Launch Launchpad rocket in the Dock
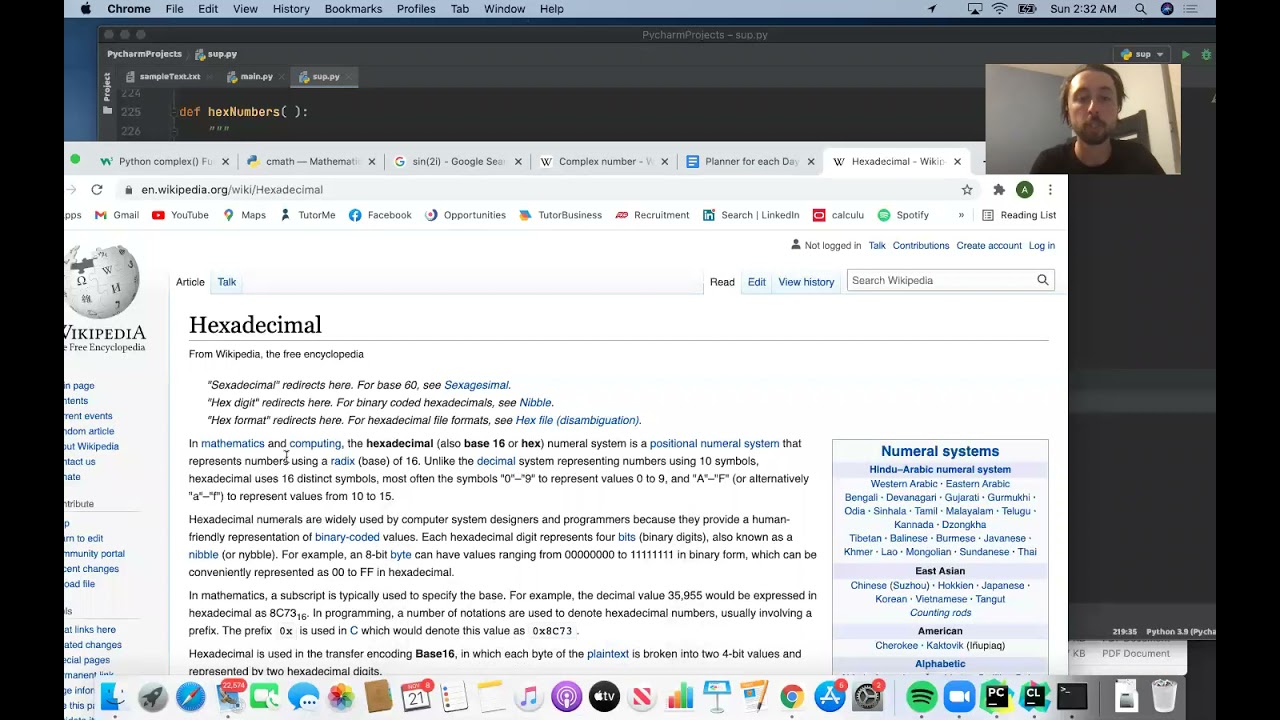Viewport: 1280px width, 720px height. (x=153, y=696)
